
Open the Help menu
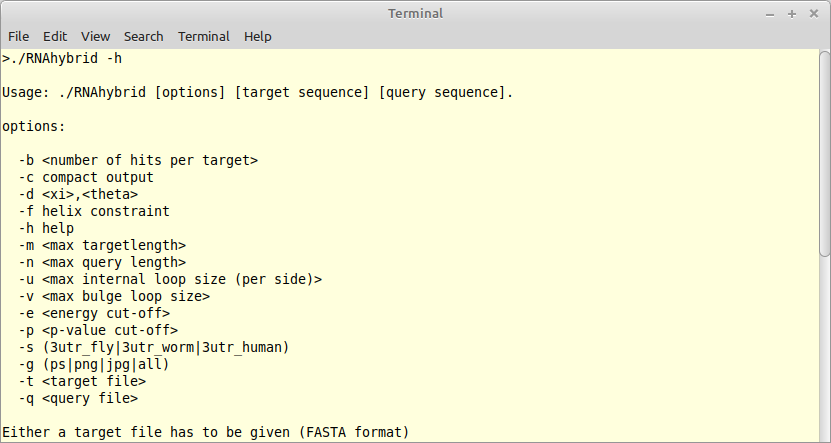[258, 37]
